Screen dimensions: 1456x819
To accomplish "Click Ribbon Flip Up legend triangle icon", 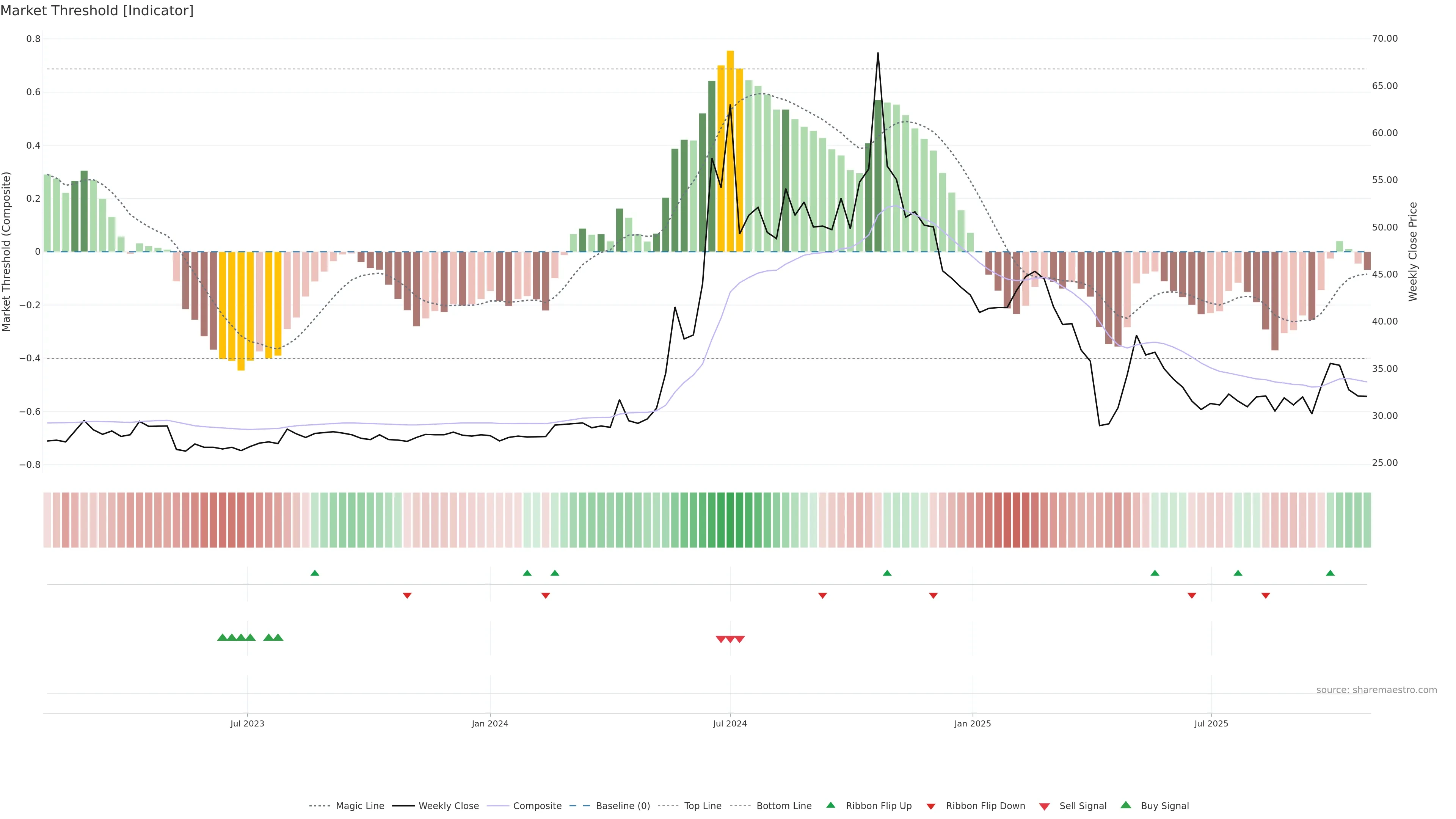I will (x=830, y=805).
